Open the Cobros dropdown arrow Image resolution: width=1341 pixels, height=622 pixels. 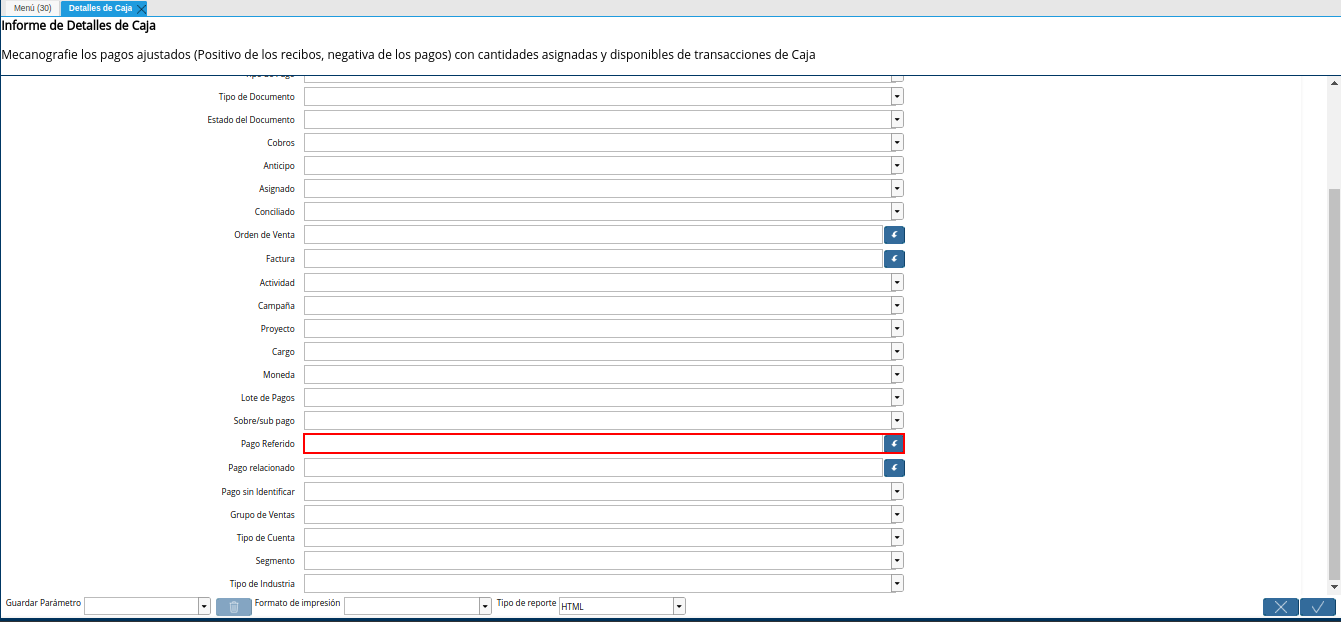(x=897, y=143)
